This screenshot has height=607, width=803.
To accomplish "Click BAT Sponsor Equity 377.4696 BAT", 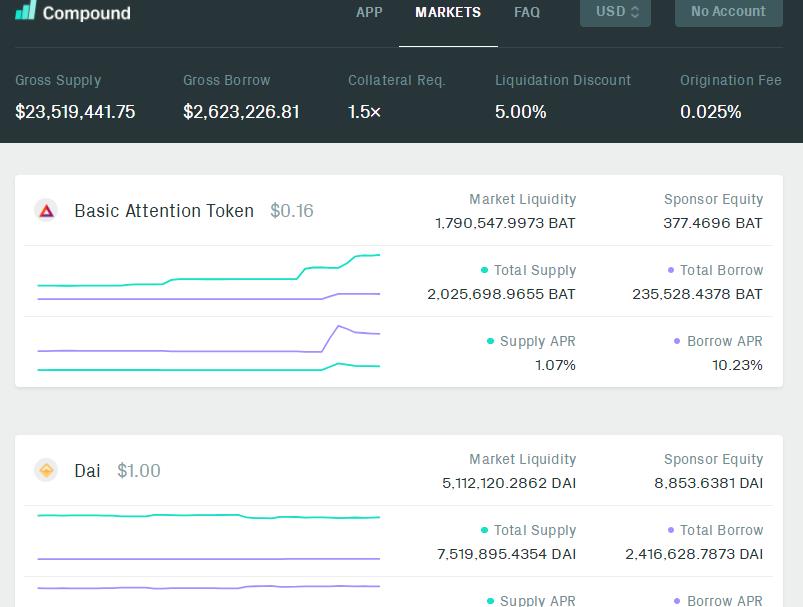I will [713, 223].
